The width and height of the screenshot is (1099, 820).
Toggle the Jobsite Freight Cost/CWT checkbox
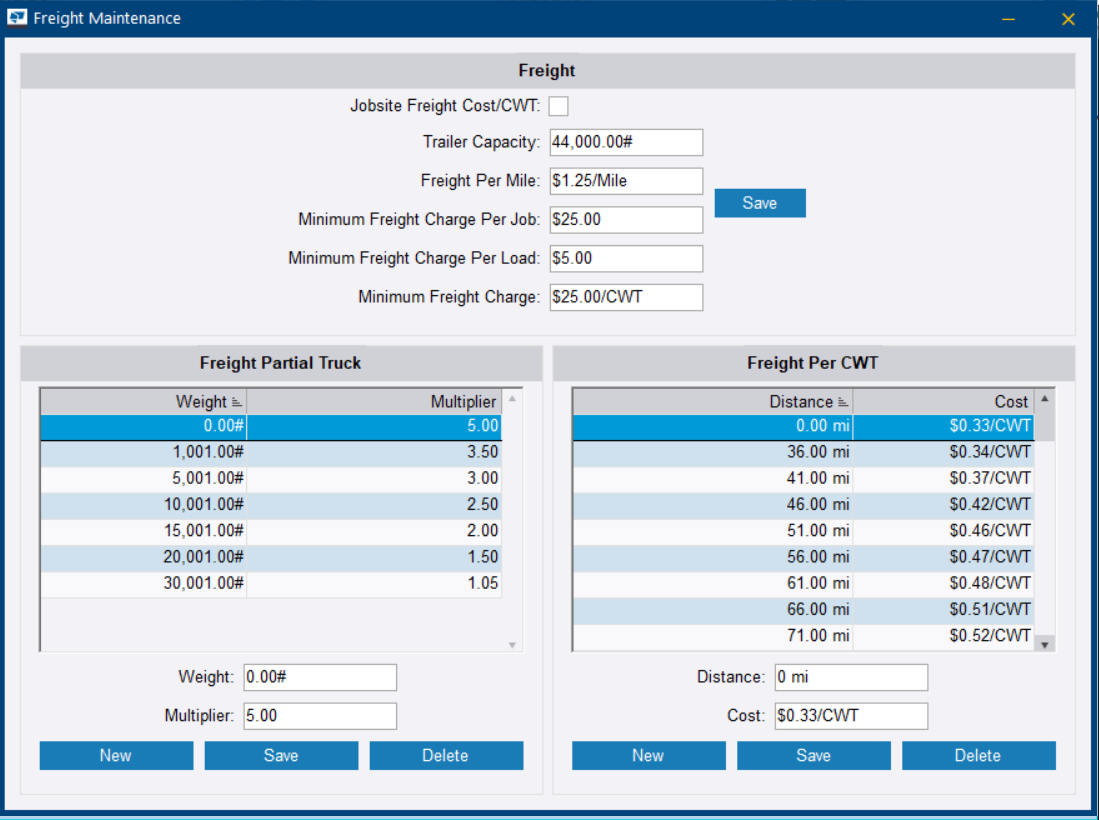(x=558, y=106)
